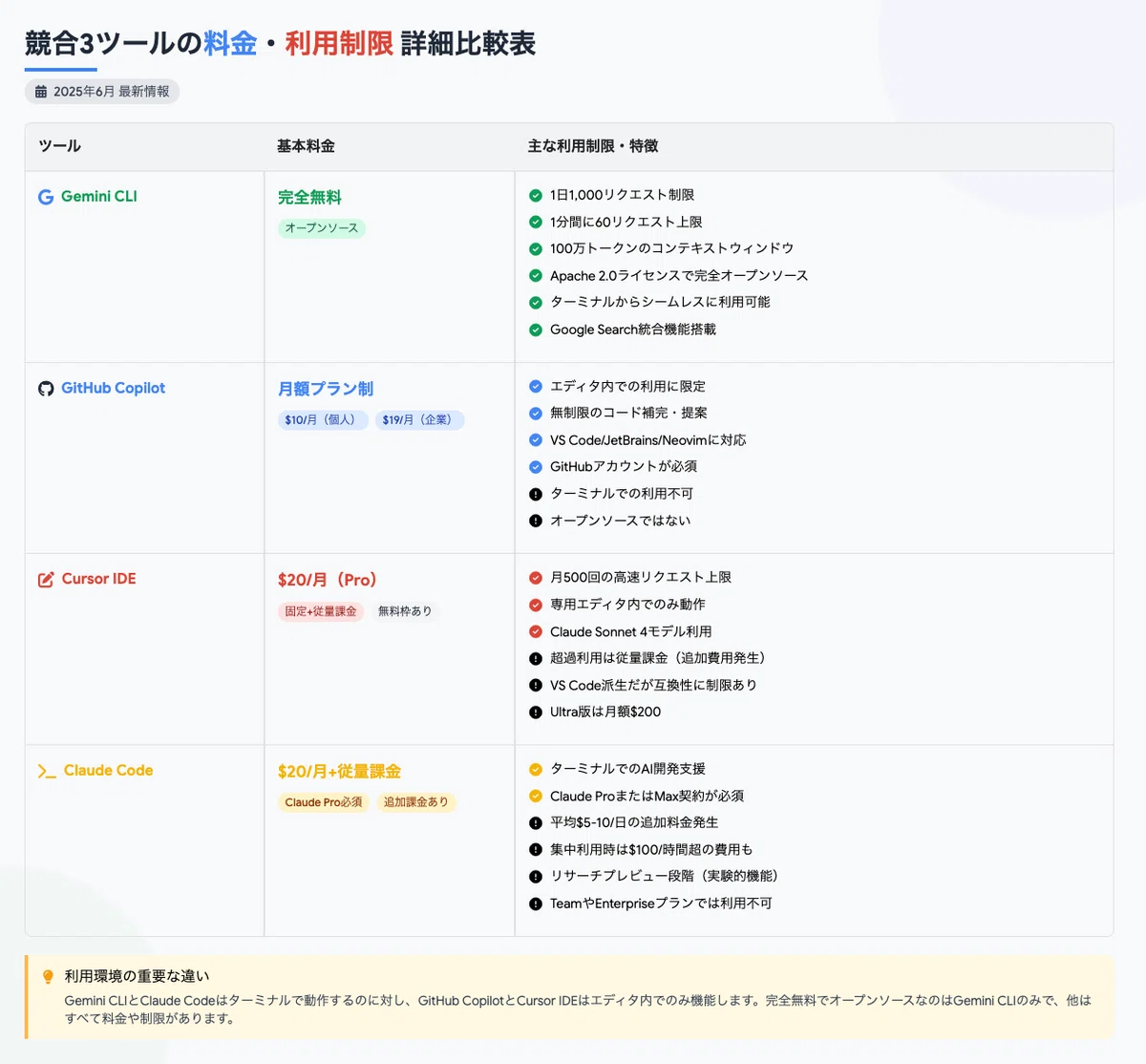This screenshot has height=1064, width=1146.
Task: Click the Gemini CLI tool name
Action: [x=99, y=196]
